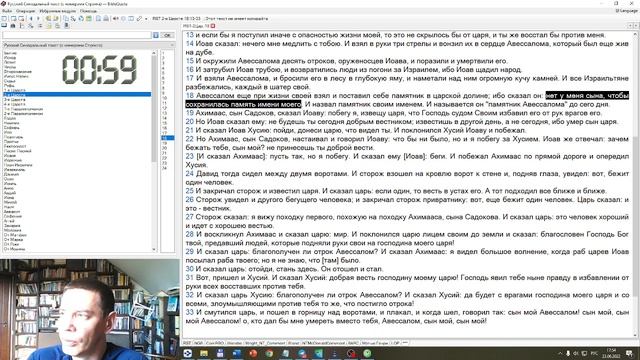The width and height of the screenshot is (640, 360).
Task: Open the Избранные модули menu
Action: (58, 11)
